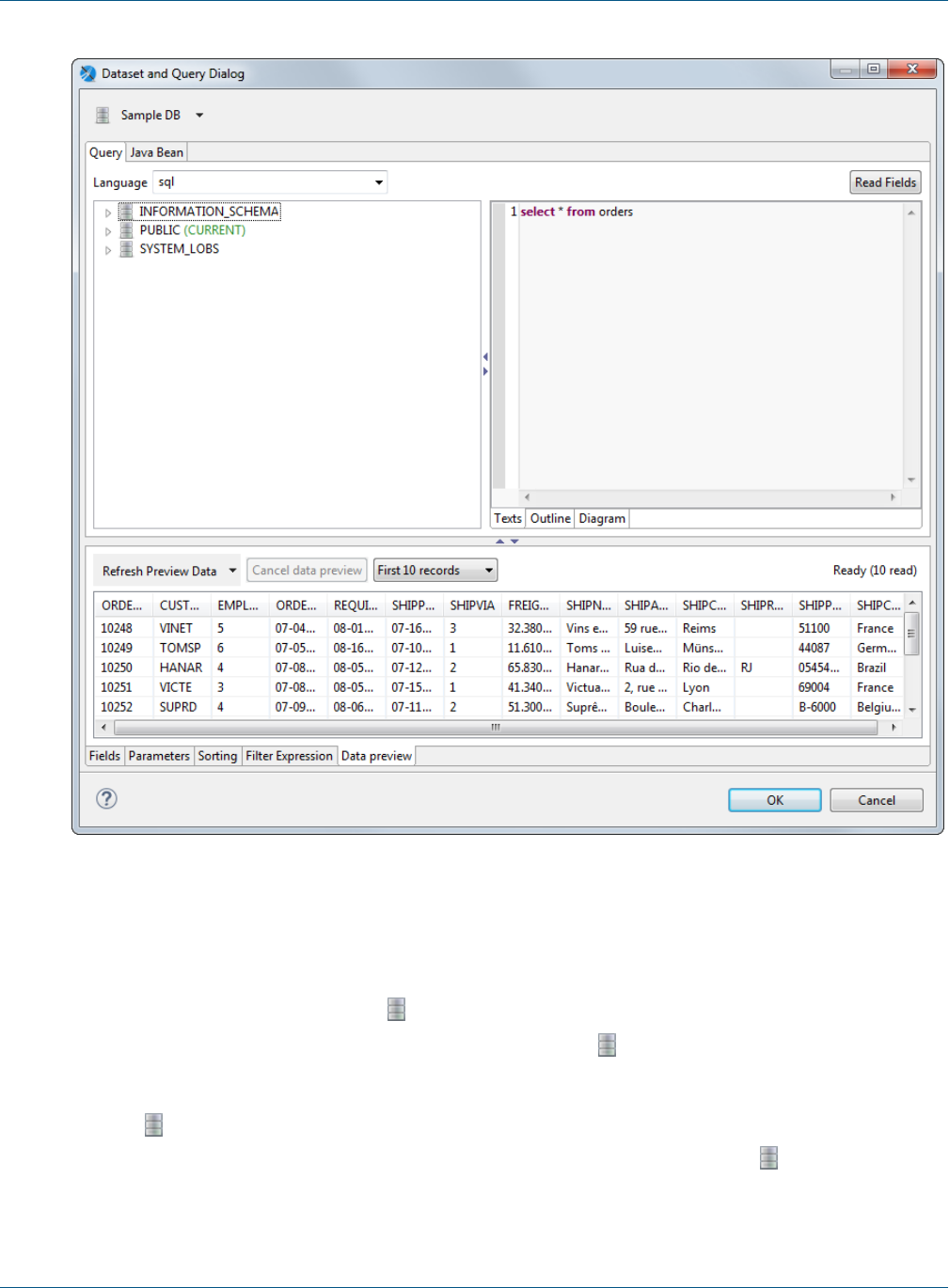Open the Diagram tab of the editor
This screenshot has width=949, height=1288.
(602, 518)
